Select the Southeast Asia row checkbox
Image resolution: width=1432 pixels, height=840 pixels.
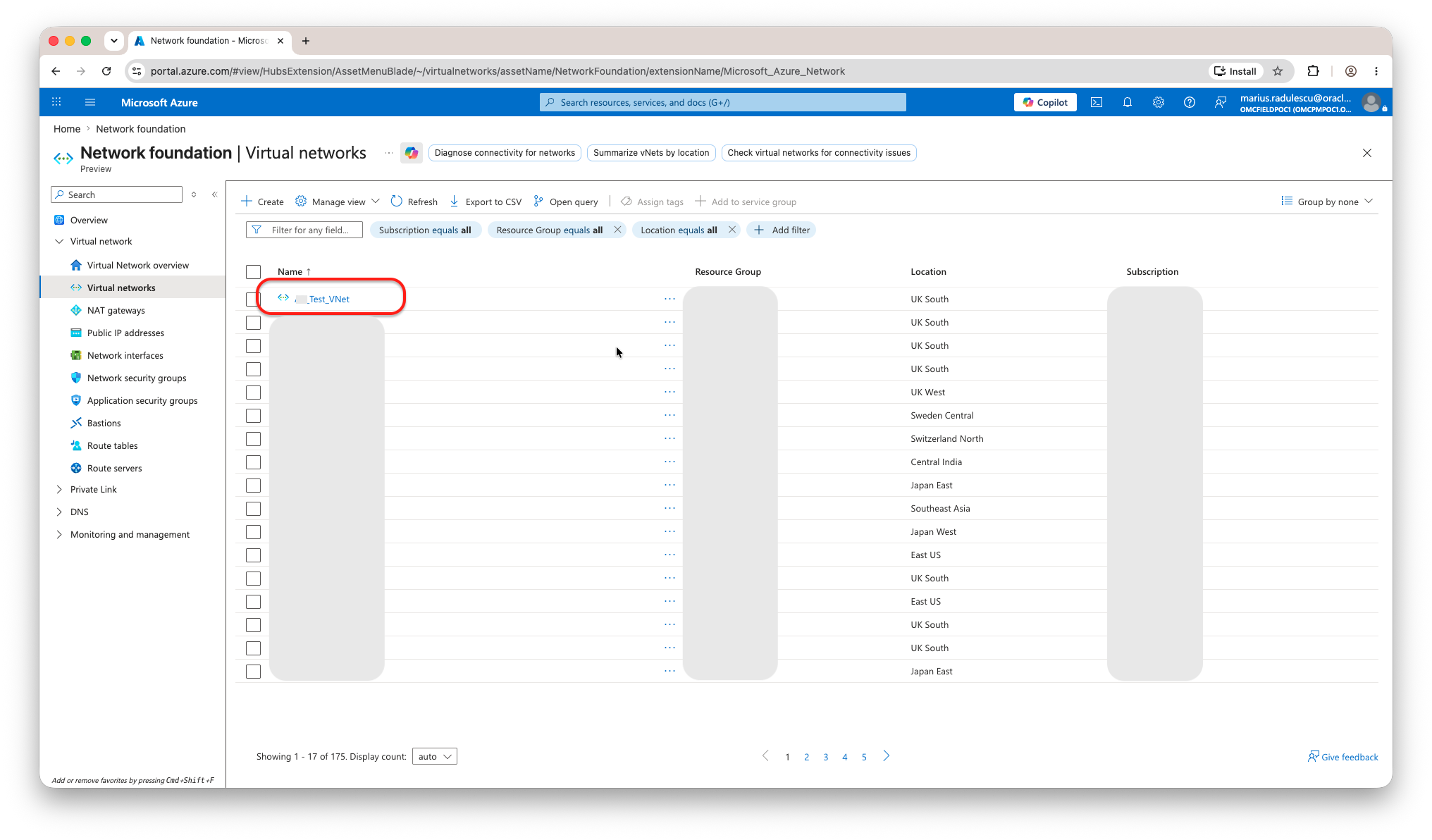click(x=253, y=509)
